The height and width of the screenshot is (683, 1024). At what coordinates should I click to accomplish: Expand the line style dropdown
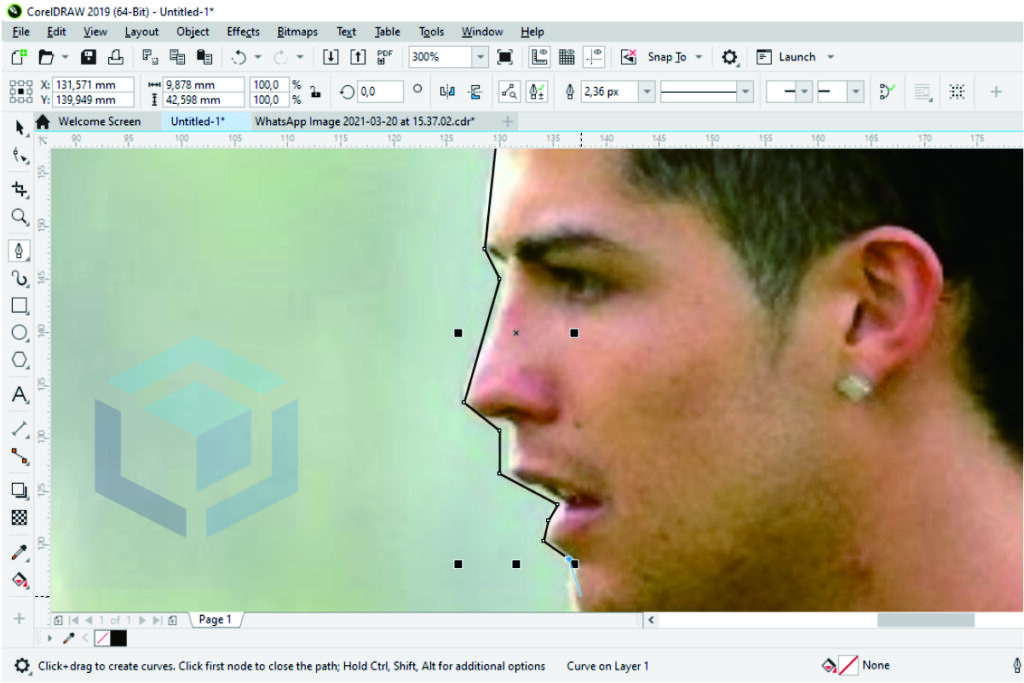click(745, 92)
